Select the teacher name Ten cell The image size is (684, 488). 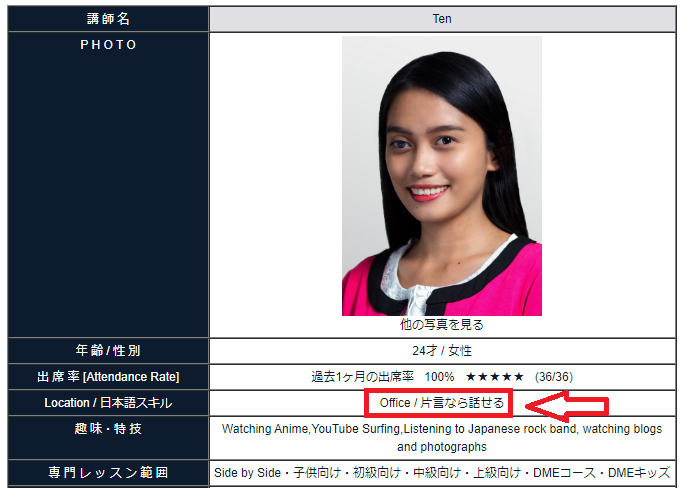(x=442, y=19)
